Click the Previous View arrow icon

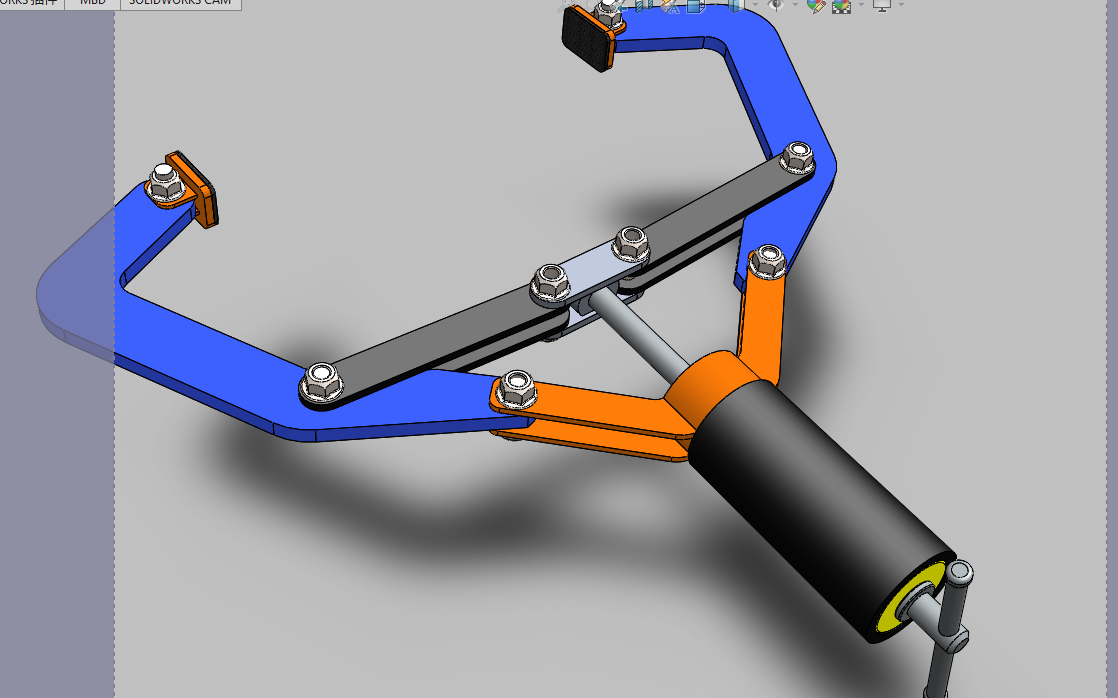click(x=617, y=8)
